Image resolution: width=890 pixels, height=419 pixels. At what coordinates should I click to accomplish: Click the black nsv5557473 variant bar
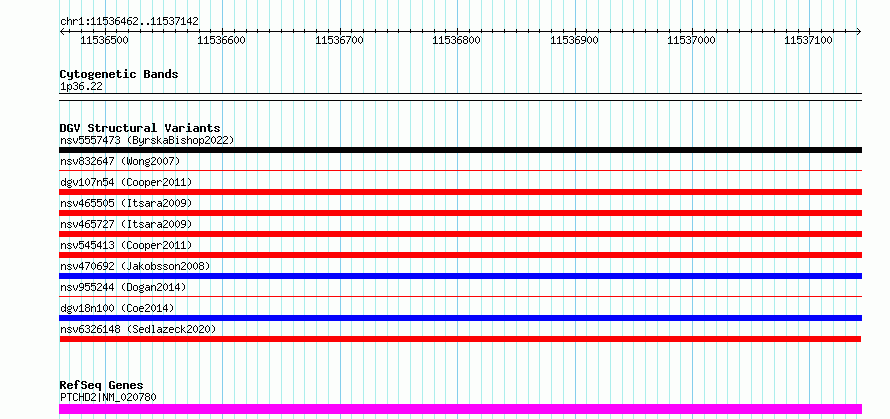(x=460, y=150)
